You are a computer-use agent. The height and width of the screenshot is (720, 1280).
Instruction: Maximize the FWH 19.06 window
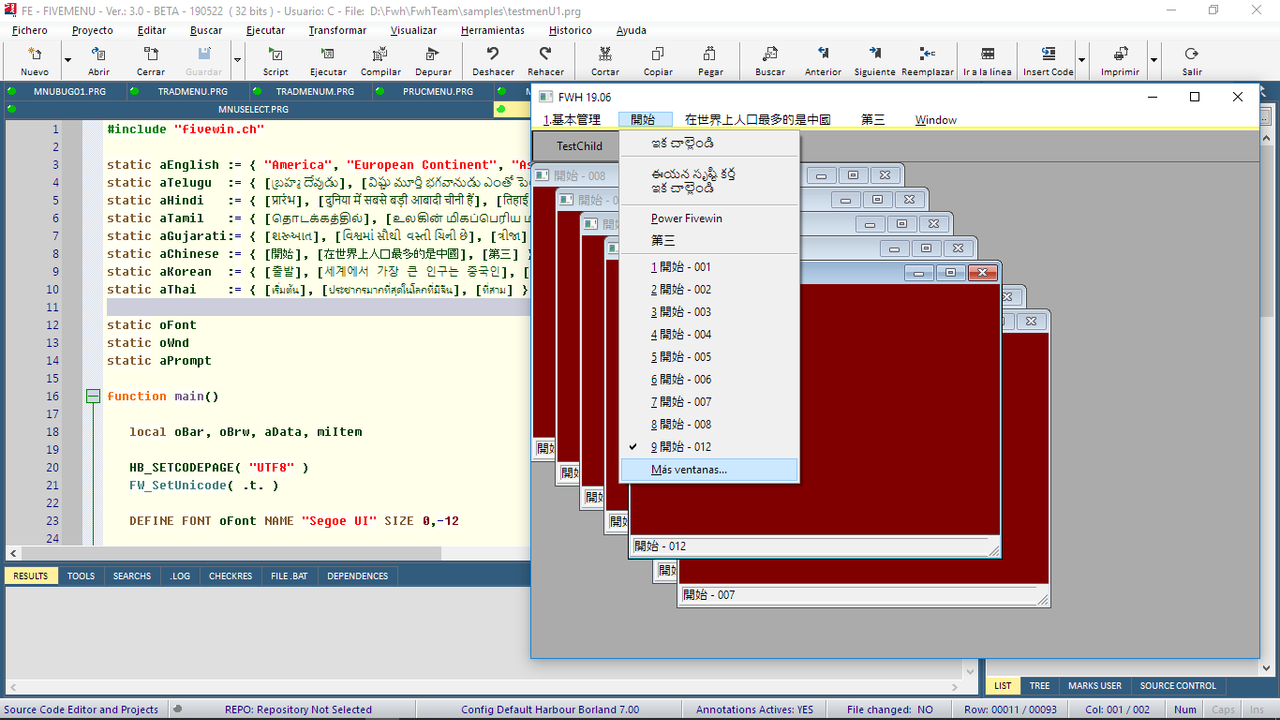coord(1194,97)
